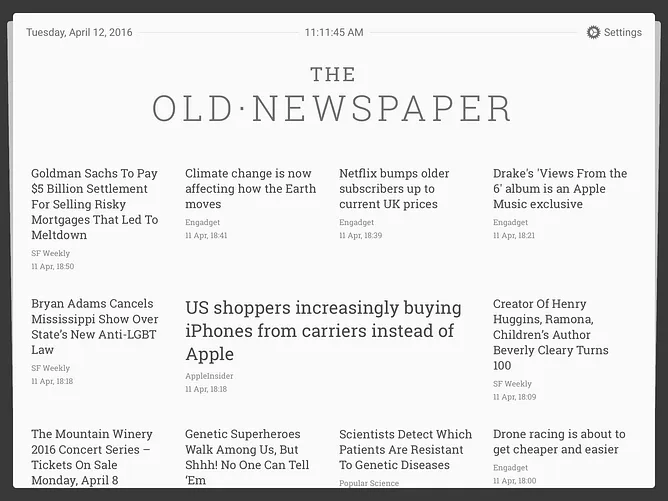Click SF Weekly source under Goldman Sachs story

click(50, 253)
